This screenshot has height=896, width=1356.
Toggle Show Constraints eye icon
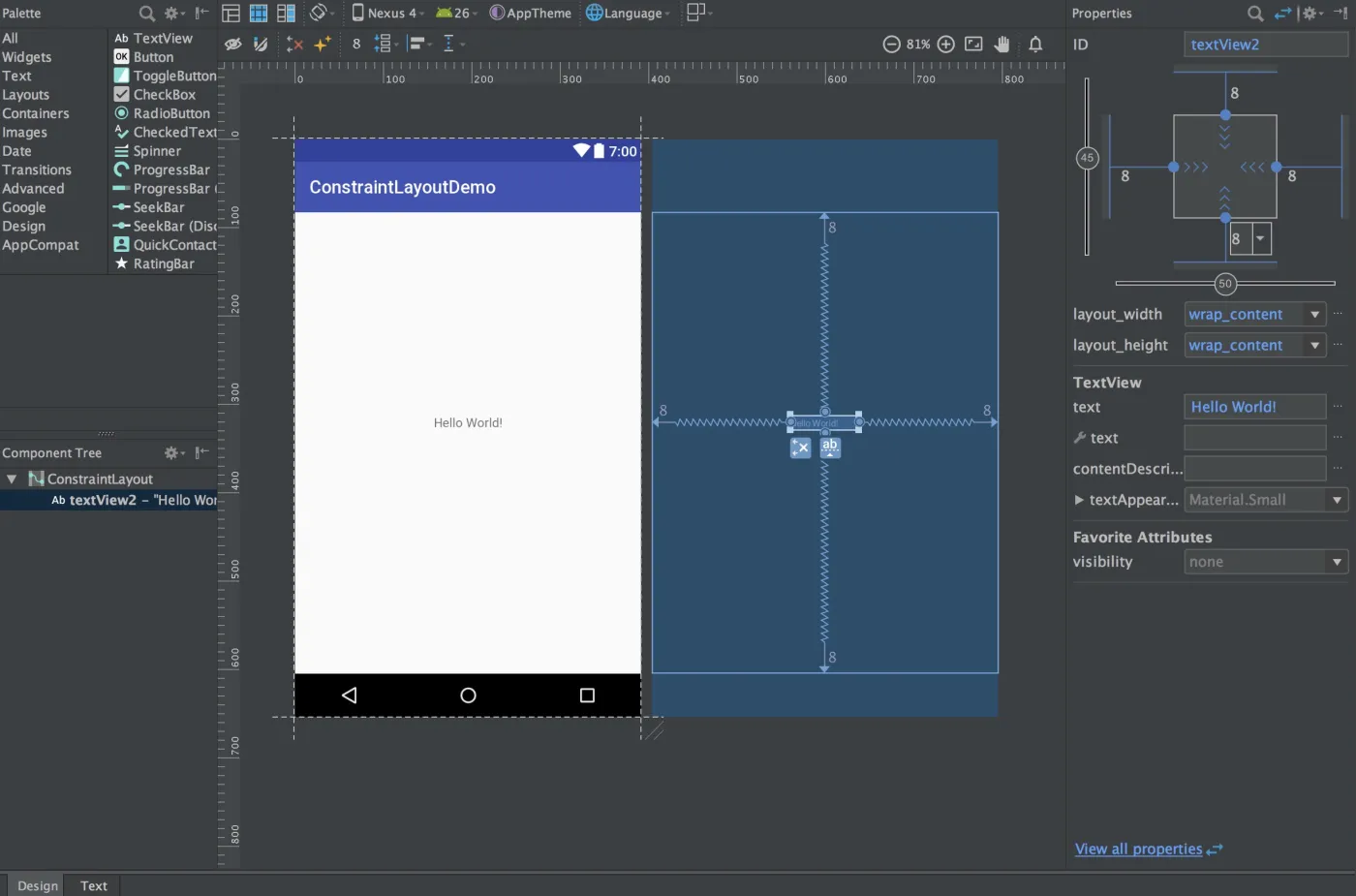233,44
